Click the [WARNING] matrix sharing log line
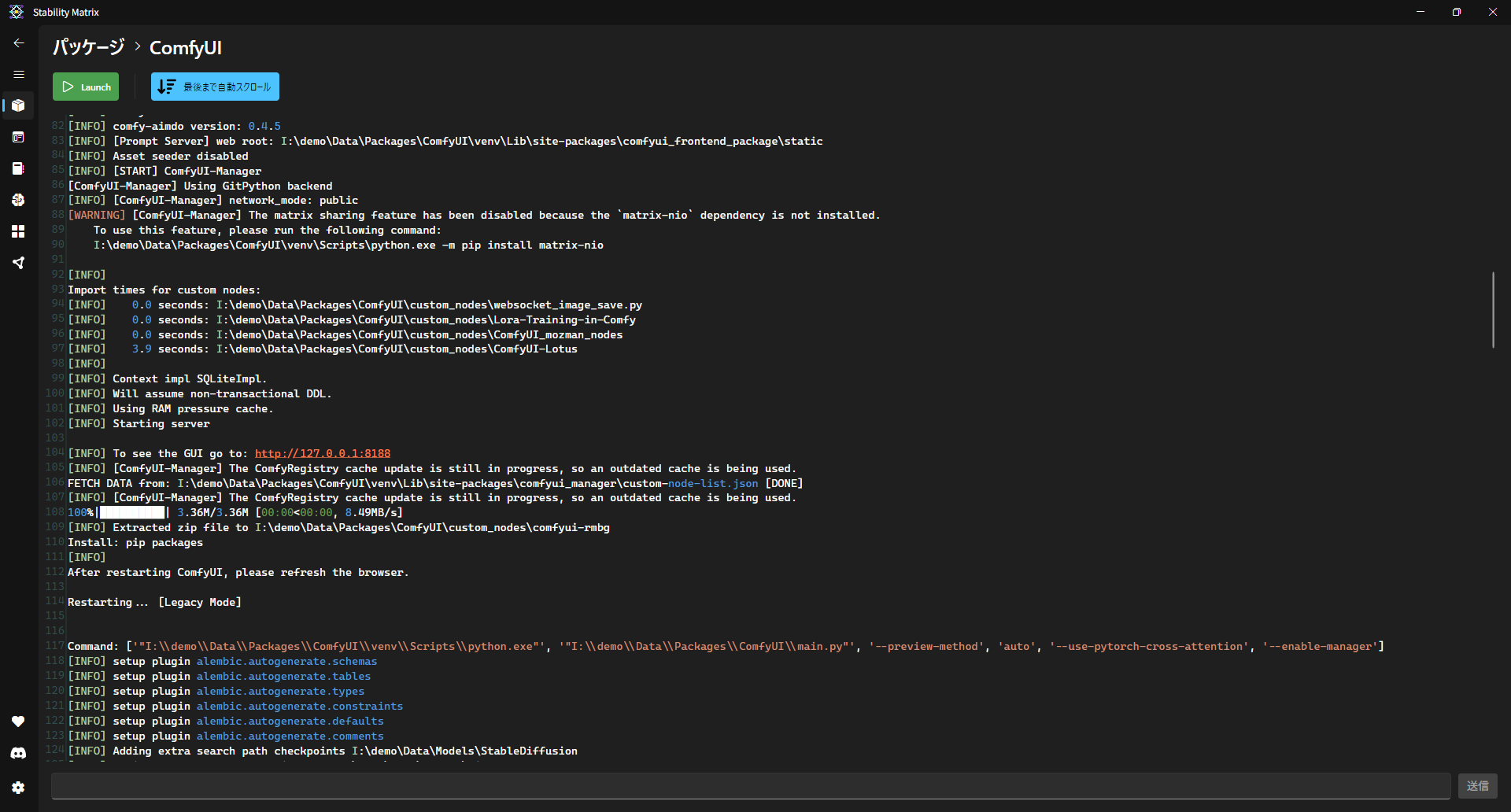 click(x=474, y=215)
